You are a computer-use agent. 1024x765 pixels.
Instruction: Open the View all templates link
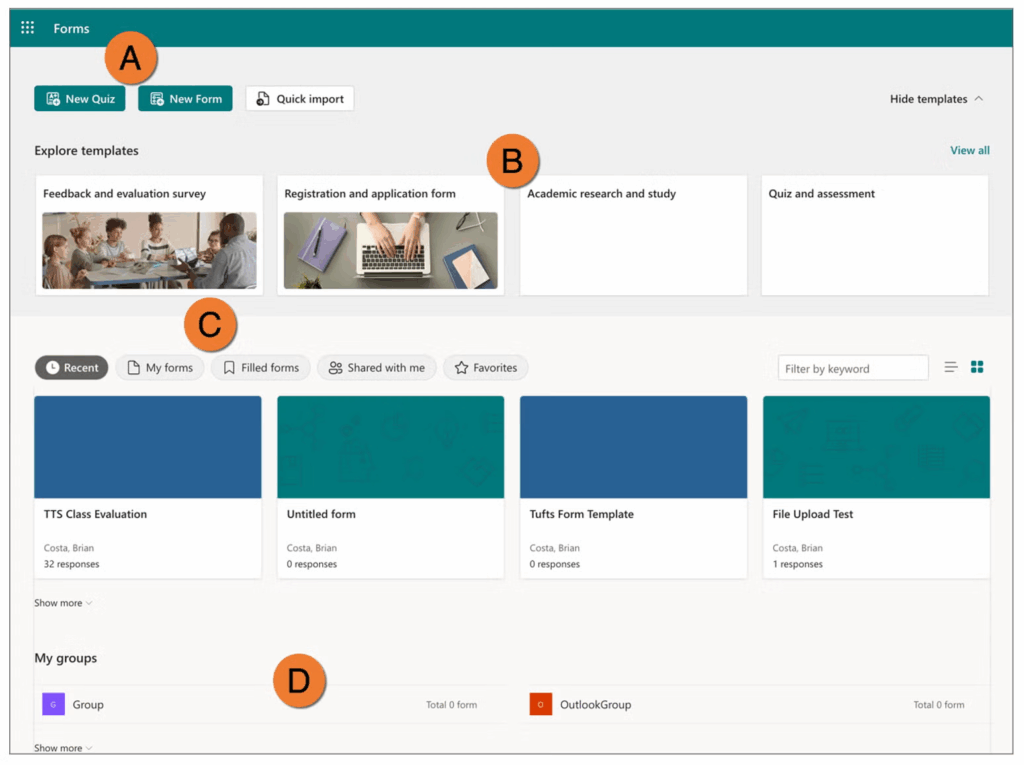(x=969, y=151)
